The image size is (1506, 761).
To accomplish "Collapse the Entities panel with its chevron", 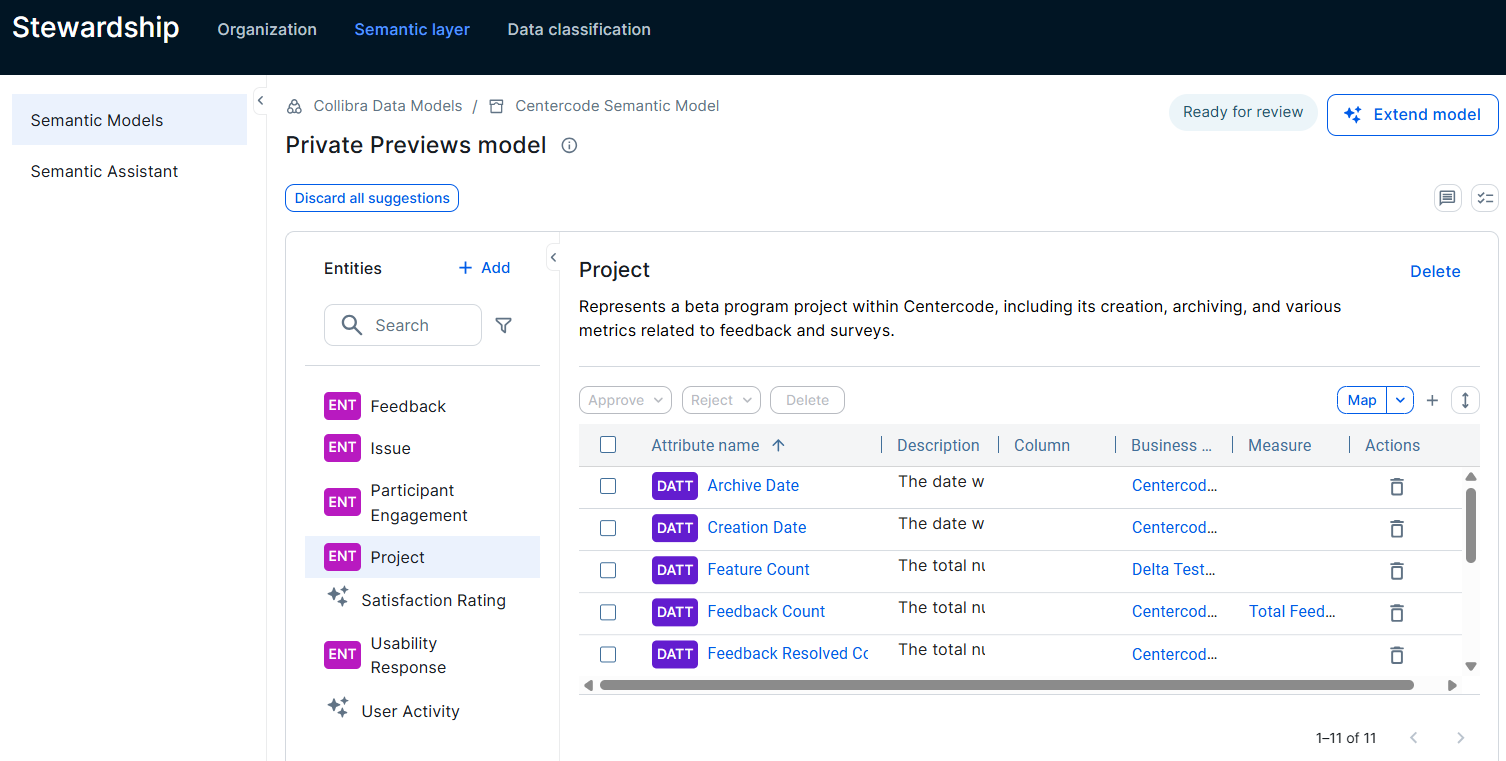I will tap(553, 257).
